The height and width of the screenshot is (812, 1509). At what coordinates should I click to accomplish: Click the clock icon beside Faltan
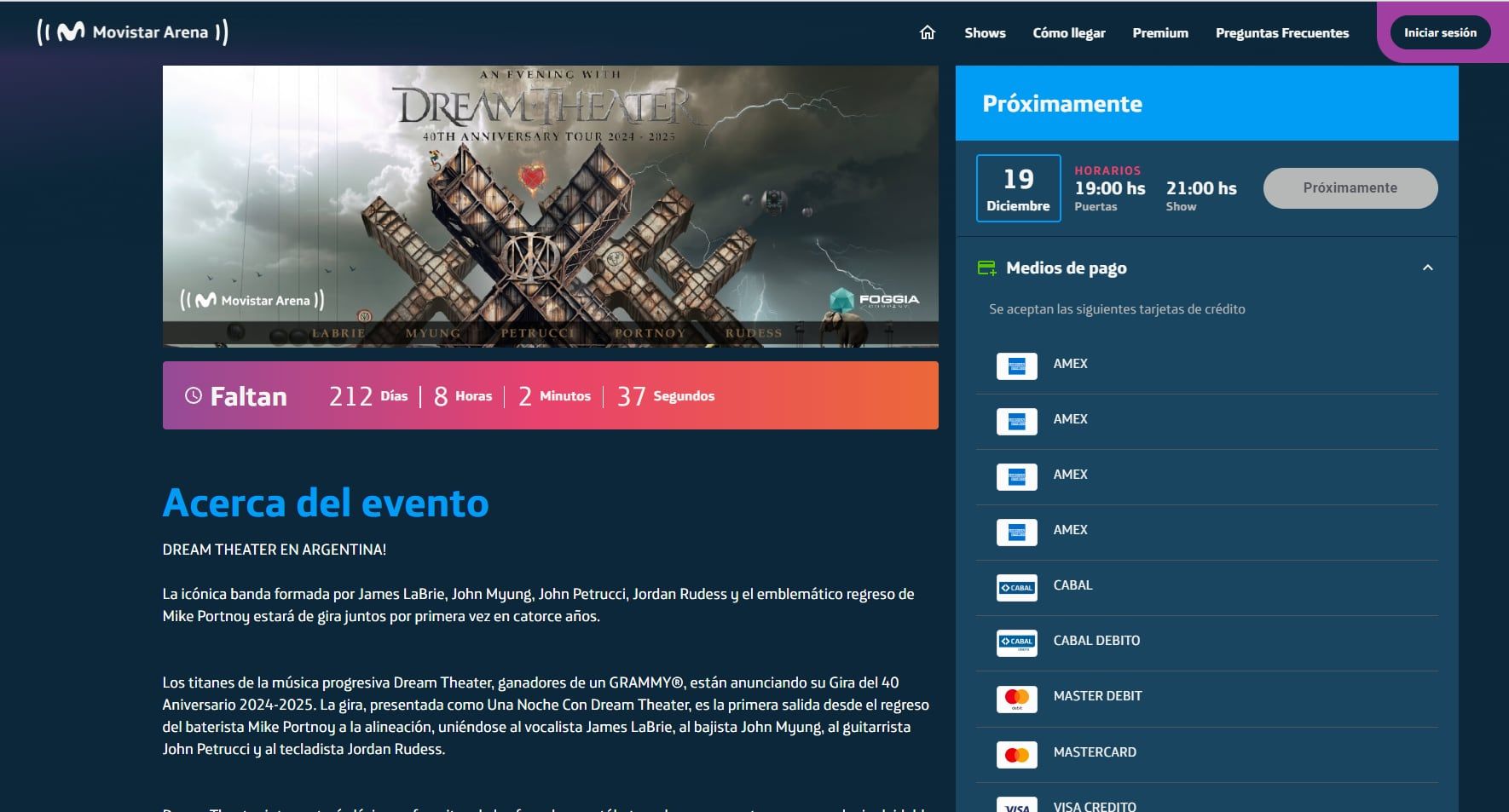click(194, 395)
